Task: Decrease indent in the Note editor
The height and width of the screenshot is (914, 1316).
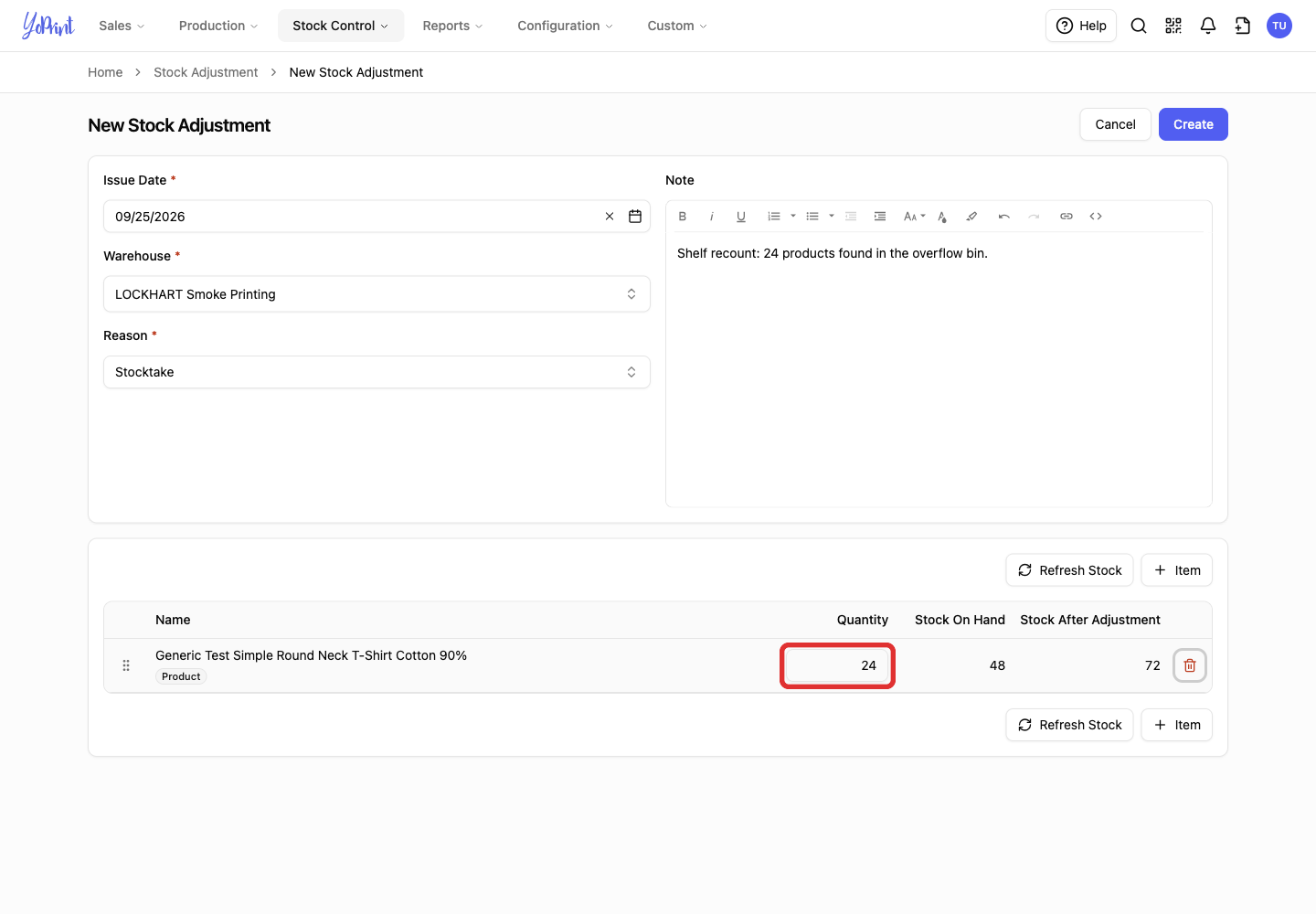Action: click(851, 217)
